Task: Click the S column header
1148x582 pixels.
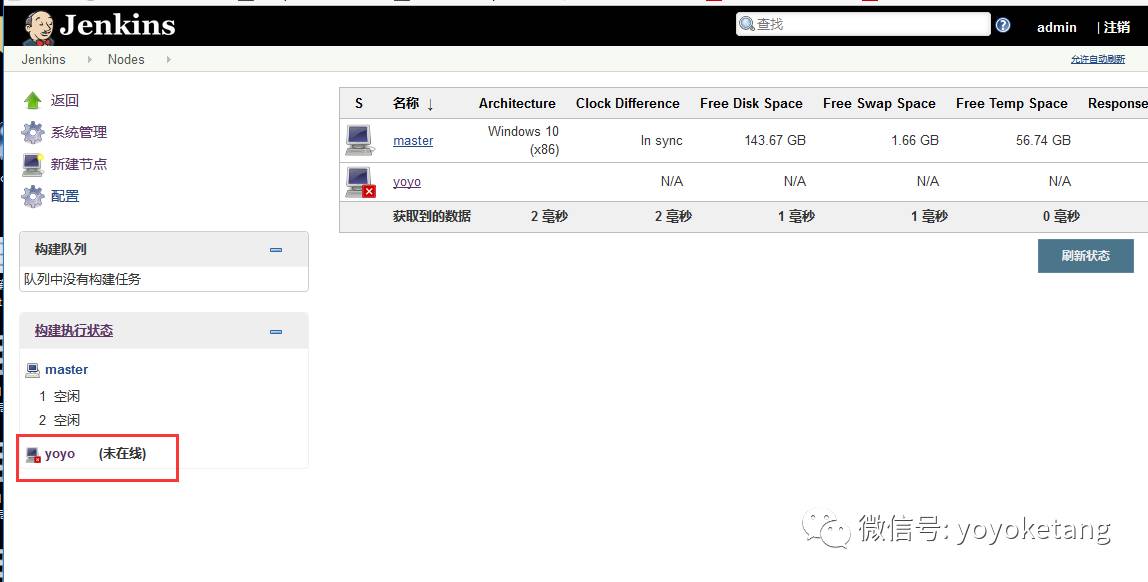Action: [x=359, y=103]
